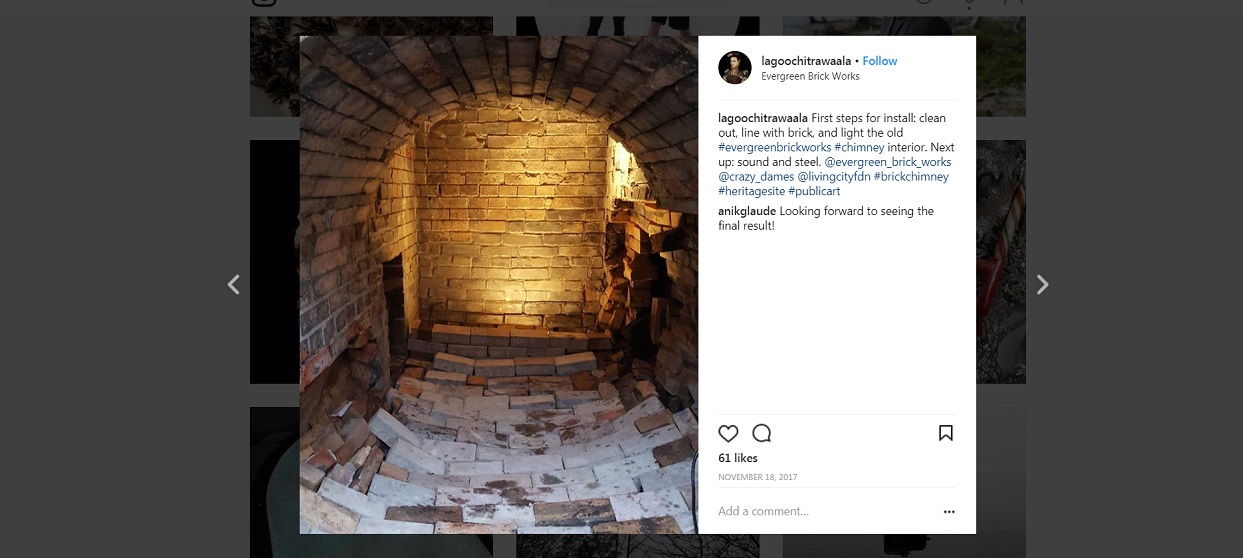Viewport: 1243px width, 558px height.
Task: Open the #chimney hashtag link
Action: click(x=858, y=147)
